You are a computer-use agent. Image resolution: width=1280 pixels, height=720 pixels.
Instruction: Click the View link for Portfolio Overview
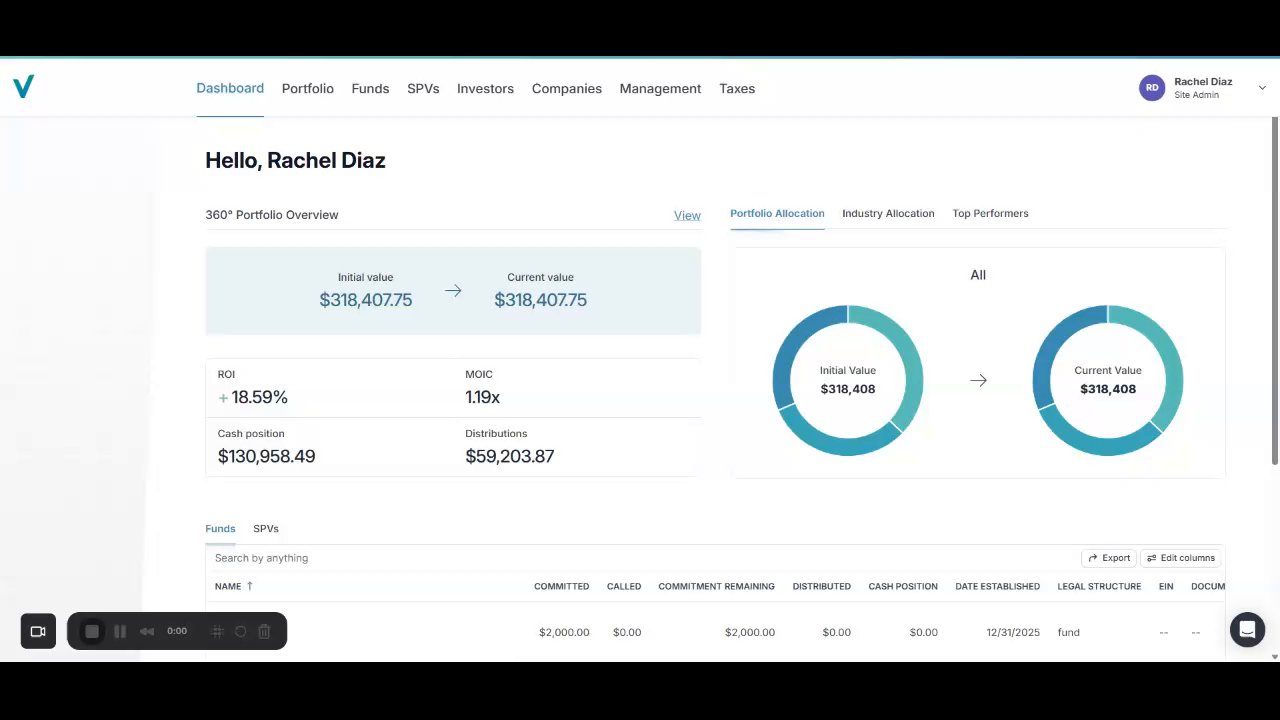coord(687,215)
